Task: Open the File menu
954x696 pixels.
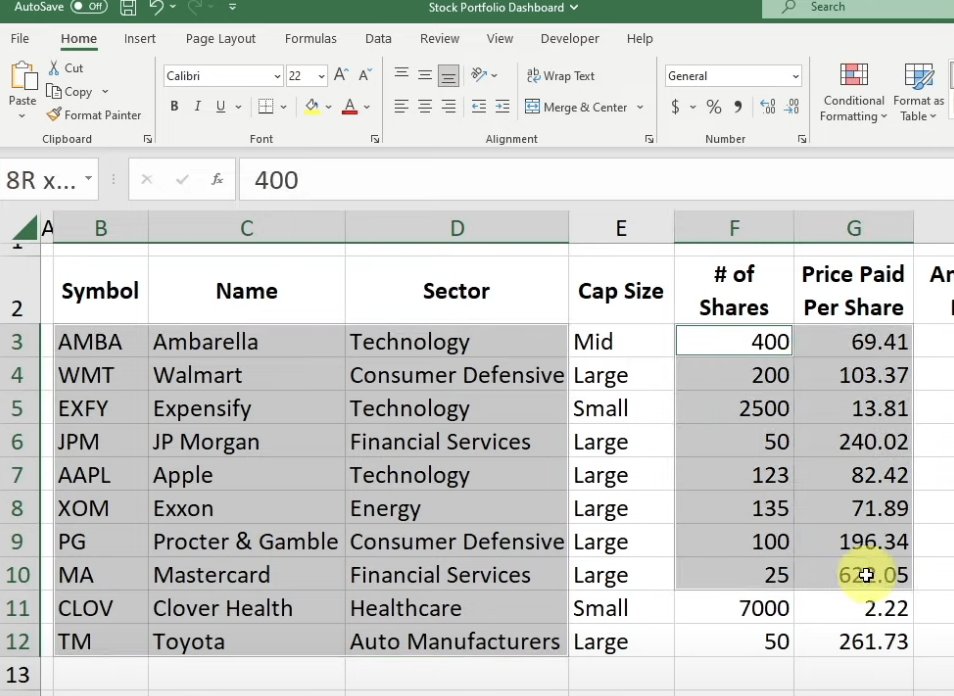Action: (x=19, y=38)
